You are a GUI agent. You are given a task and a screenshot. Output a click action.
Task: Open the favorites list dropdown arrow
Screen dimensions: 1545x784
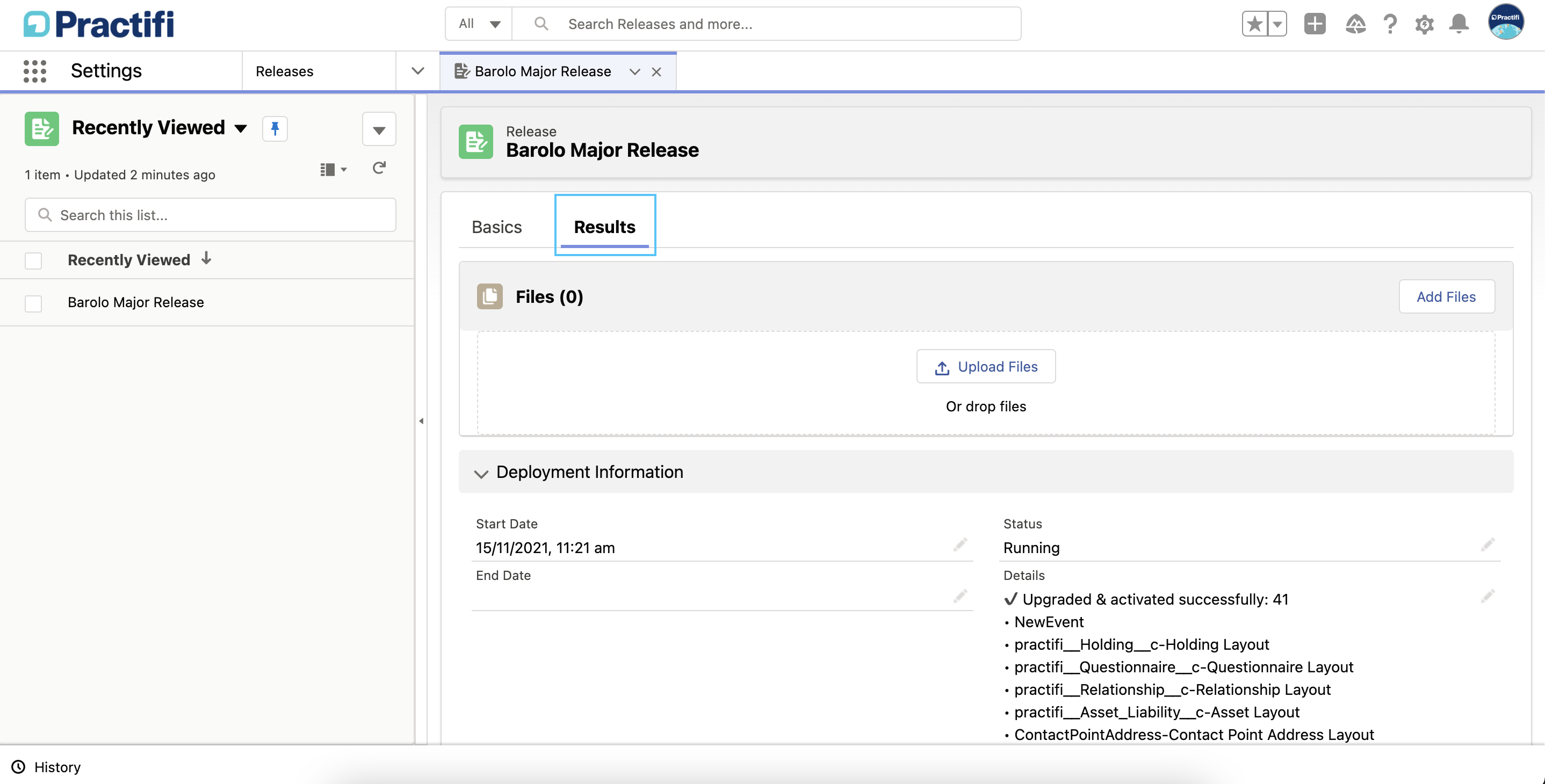coord(1277,24)
